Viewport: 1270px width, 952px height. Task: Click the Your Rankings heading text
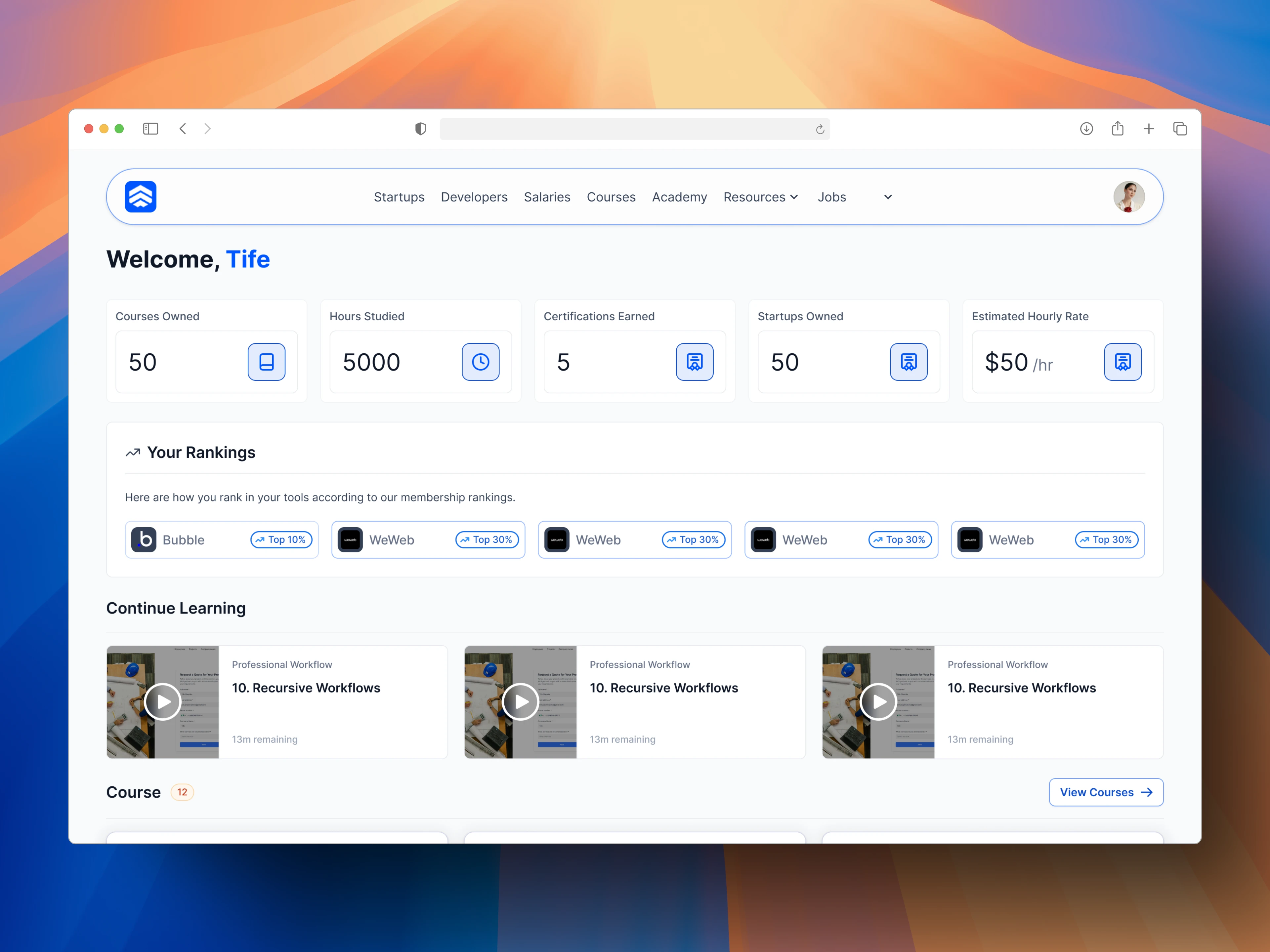[201, 453]
